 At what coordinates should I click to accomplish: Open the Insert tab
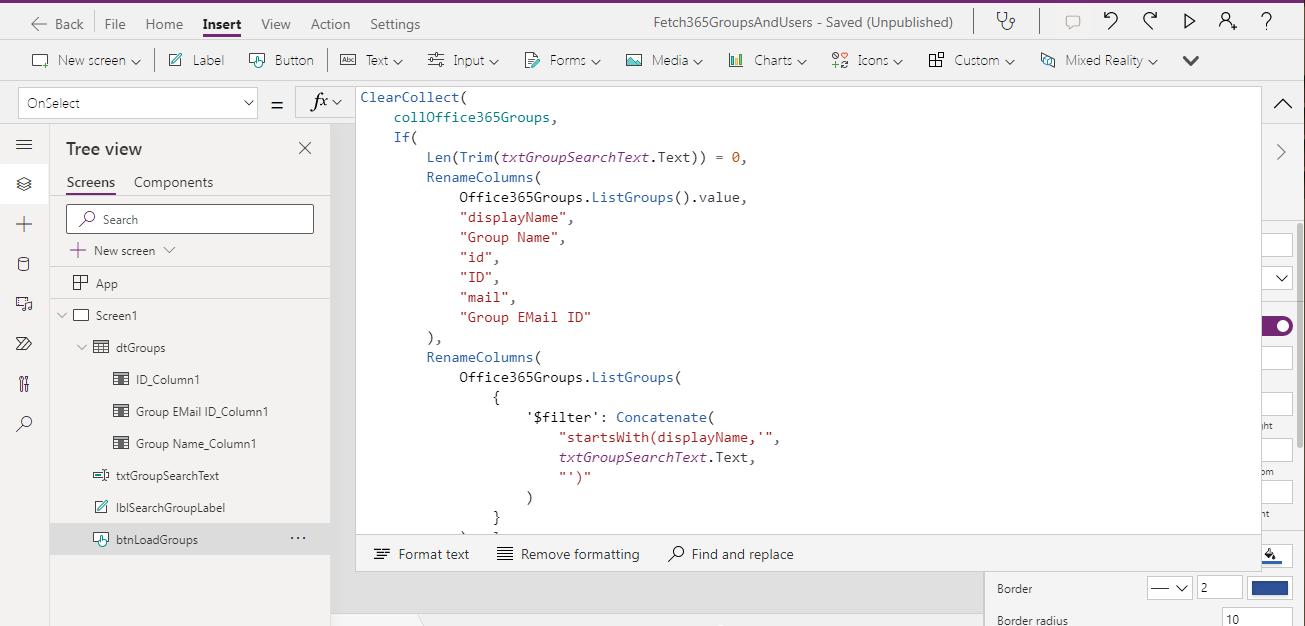[221, 24]
